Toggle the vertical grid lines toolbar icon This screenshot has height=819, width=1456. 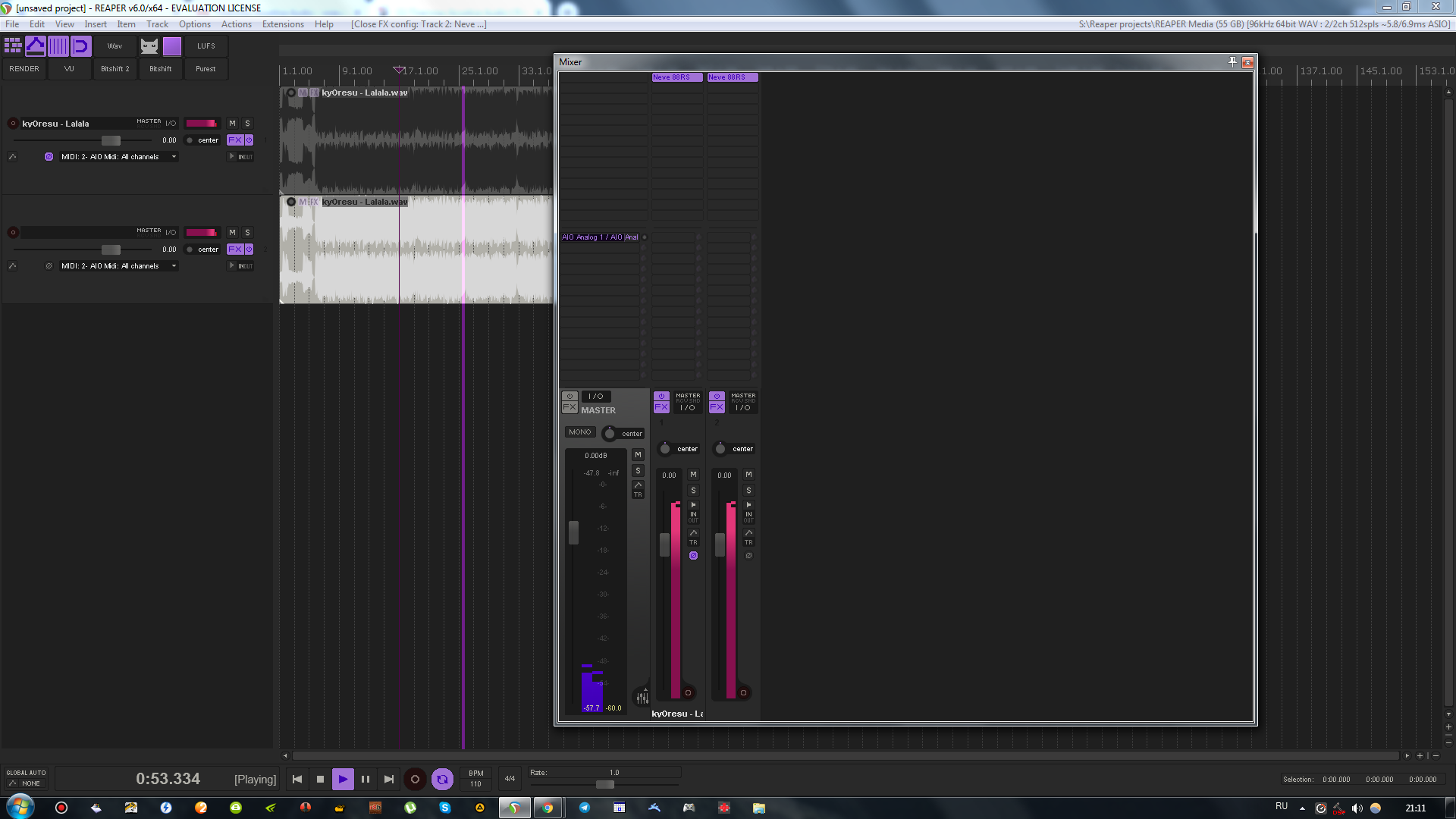click(x=58, y=46)
